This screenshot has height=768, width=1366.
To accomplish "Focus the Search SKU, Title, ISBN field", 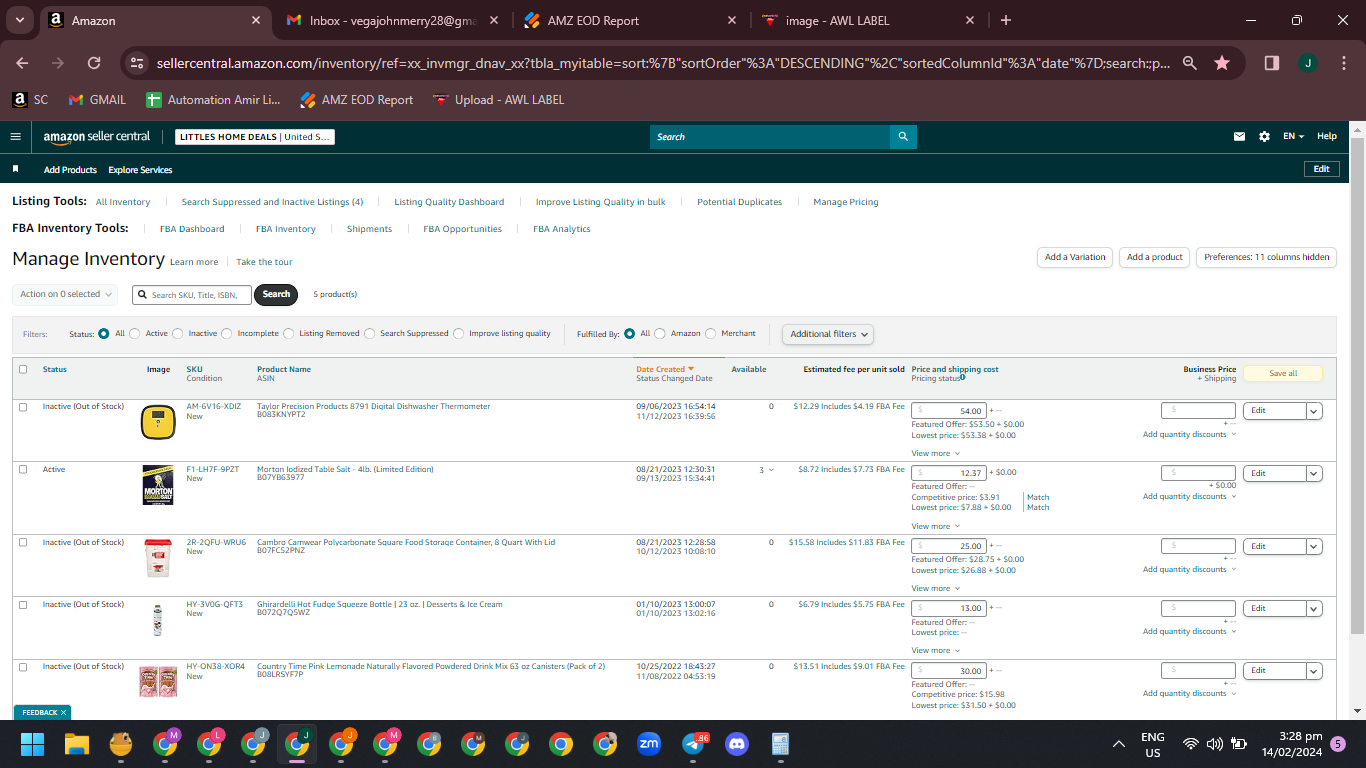I will pyautogui.click(x=192, y=295).
